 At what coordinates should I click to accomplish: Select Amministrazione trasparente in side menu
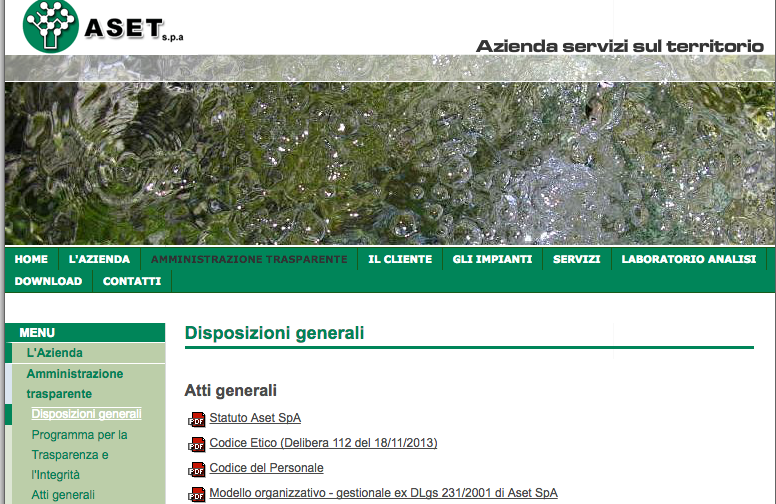75,384
